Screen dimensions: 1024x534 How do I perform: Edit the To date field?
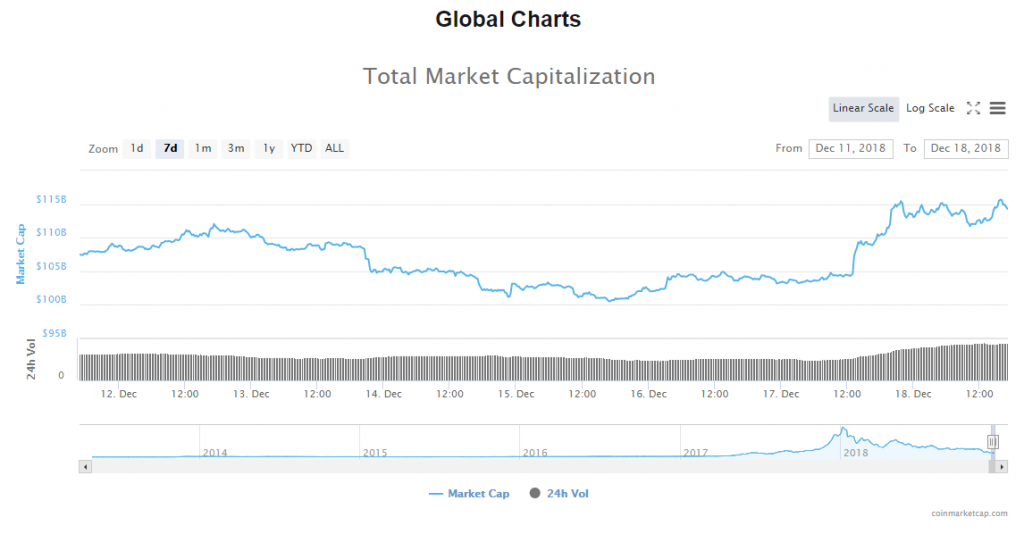pyautogui.click(x=966, y=149)
